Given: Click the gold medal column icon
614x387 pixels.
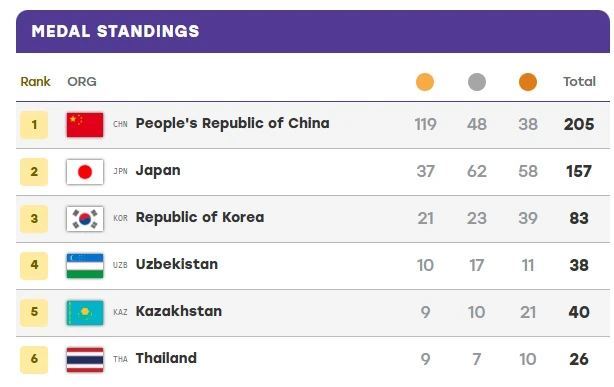Looking at the screenshot, I should coord(425,82).
